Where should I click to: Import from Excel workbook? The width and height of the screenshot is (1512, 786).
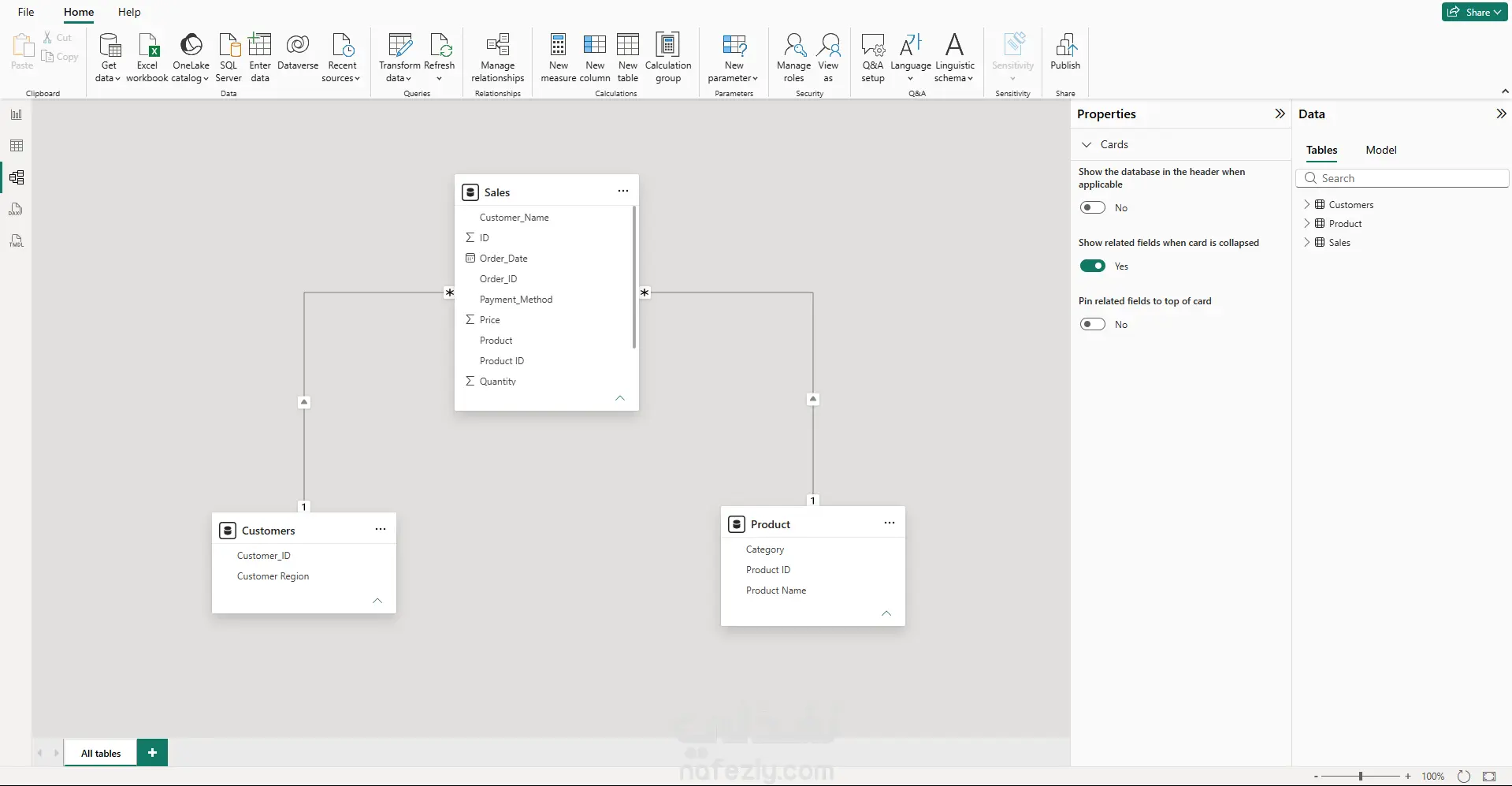coord(147,58)
